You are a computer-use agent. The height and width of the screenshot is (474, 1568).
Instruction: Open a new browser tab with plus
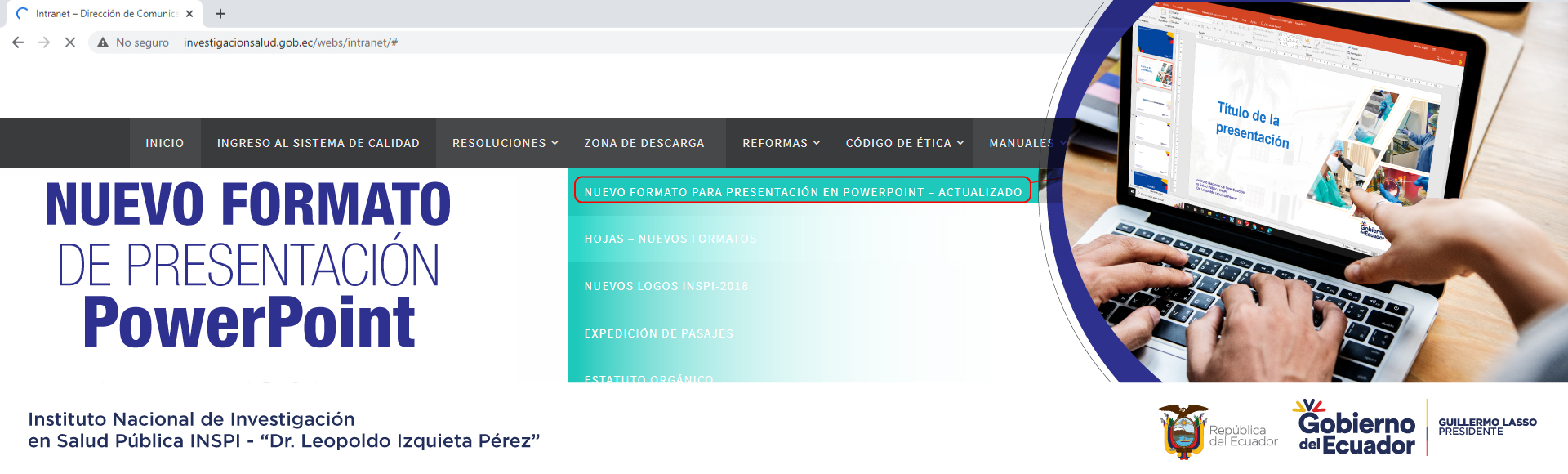(220, 14)
